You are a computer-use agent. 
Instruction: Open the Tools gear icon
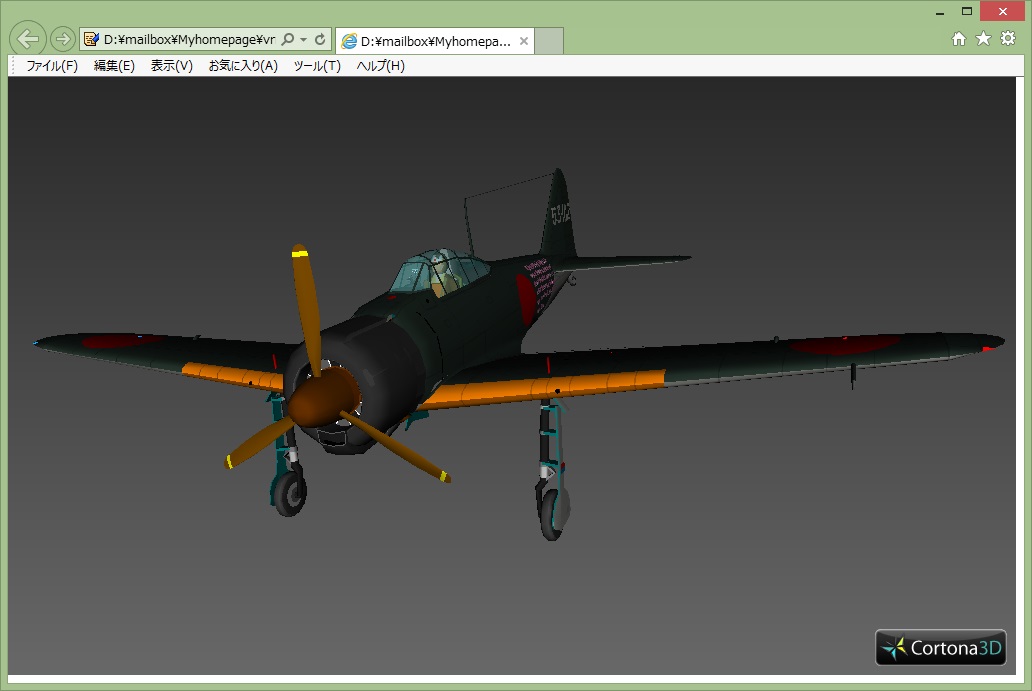click(x=1008, y=39)
